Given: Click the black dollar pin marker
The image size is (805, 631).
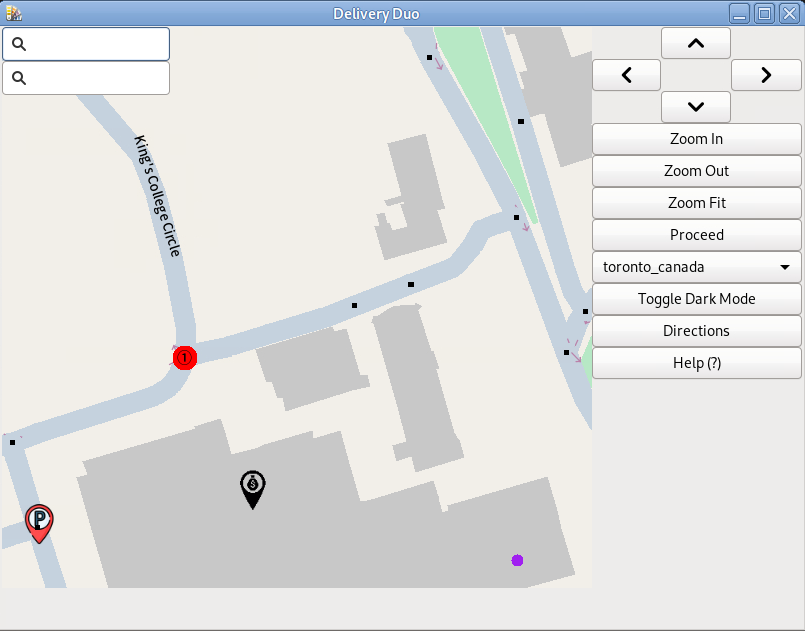Looking at the screenshot, I should (253, 487).
